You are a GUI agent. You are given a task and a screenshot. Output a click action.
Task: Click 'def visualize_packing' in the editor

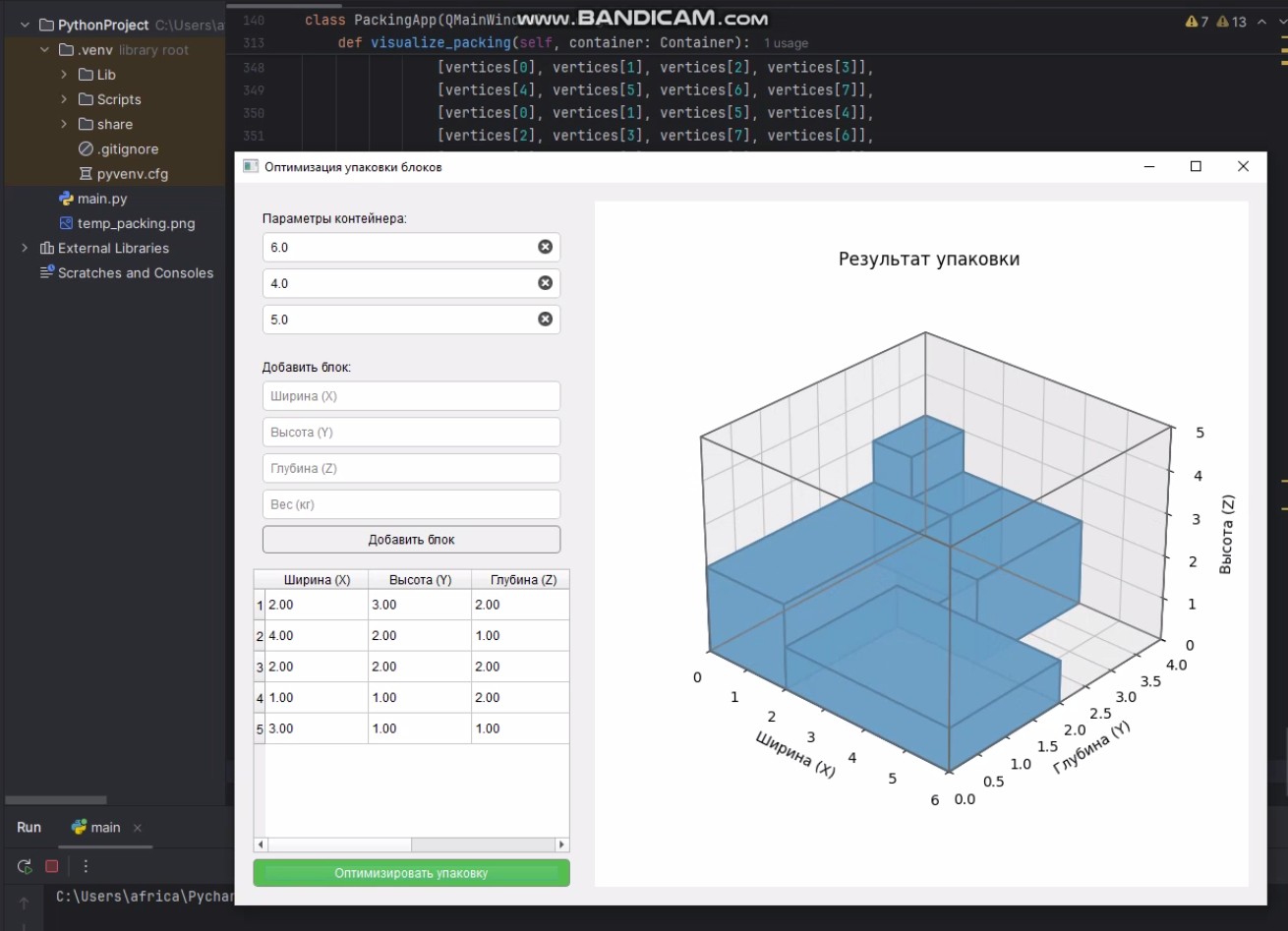[424, 43]
